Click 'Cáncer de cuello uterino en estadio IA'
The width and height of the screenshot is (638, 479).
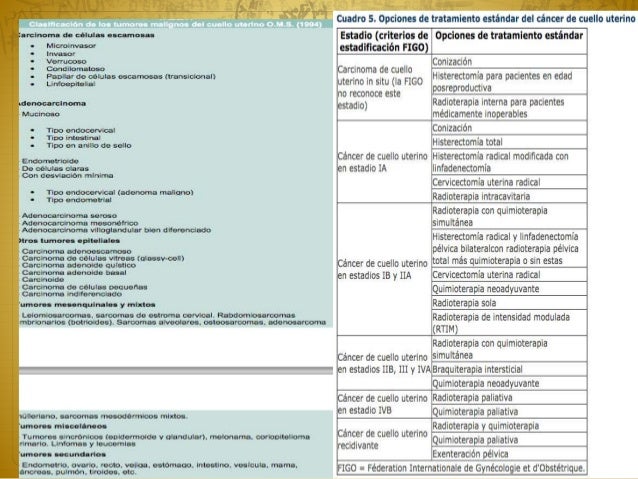[x=384, y=162]
